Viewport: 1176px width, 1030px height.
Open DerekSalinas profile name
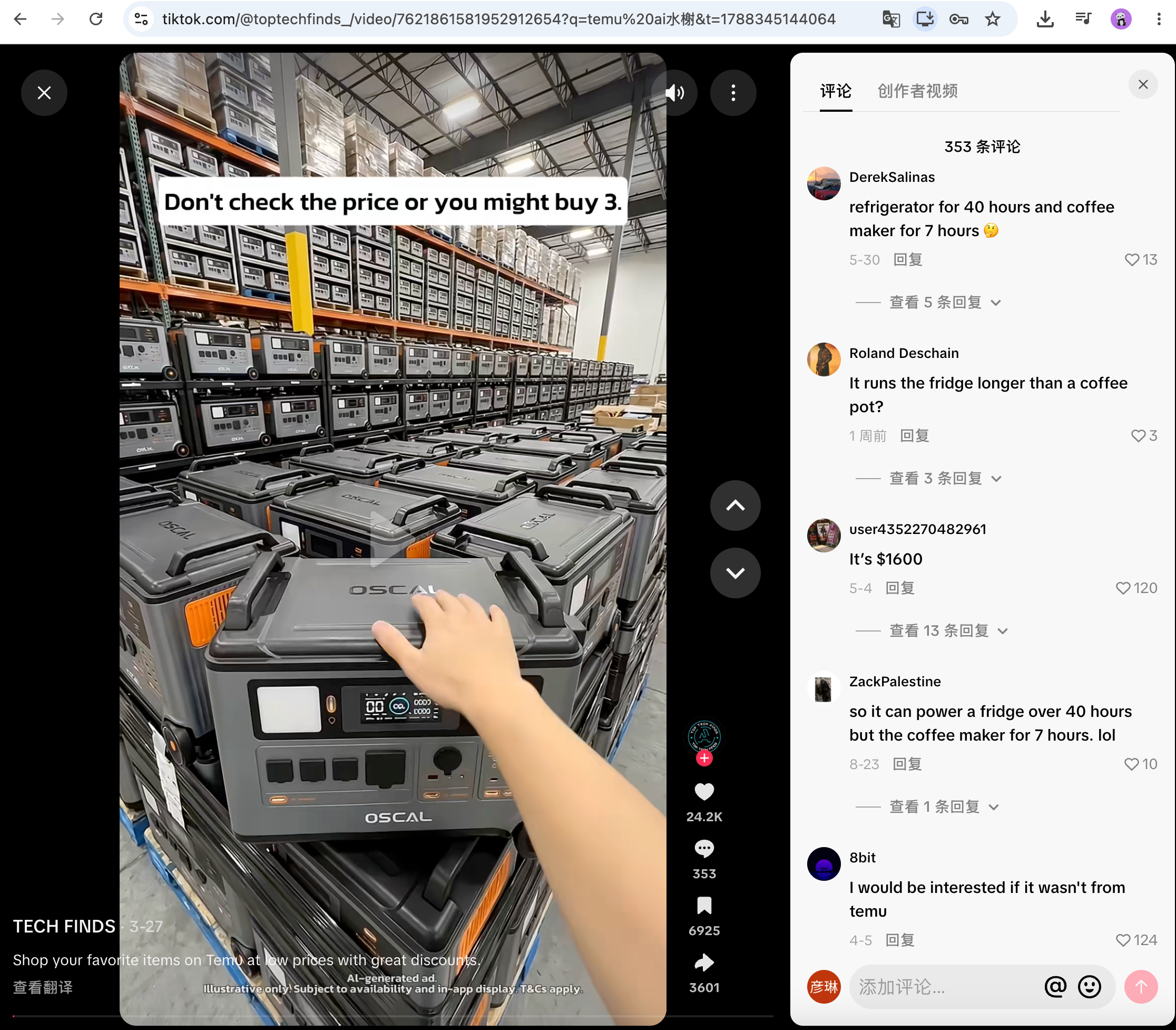(891, 177)
